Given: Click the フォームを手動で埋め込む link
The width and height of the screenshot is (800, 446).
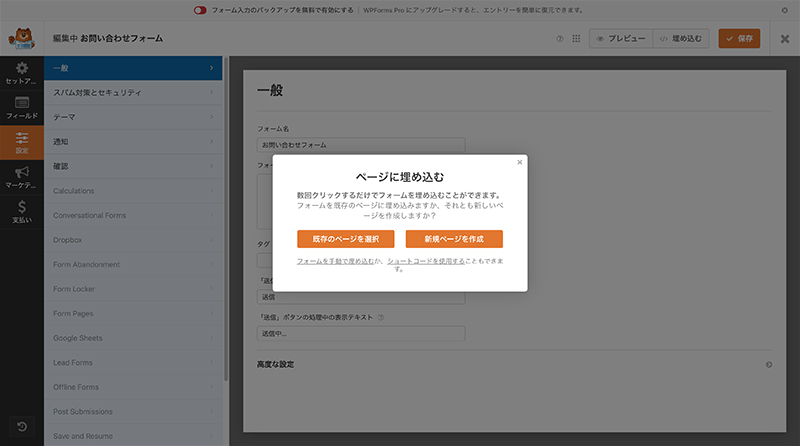Looking at the screenshot, I should [335, 261].
